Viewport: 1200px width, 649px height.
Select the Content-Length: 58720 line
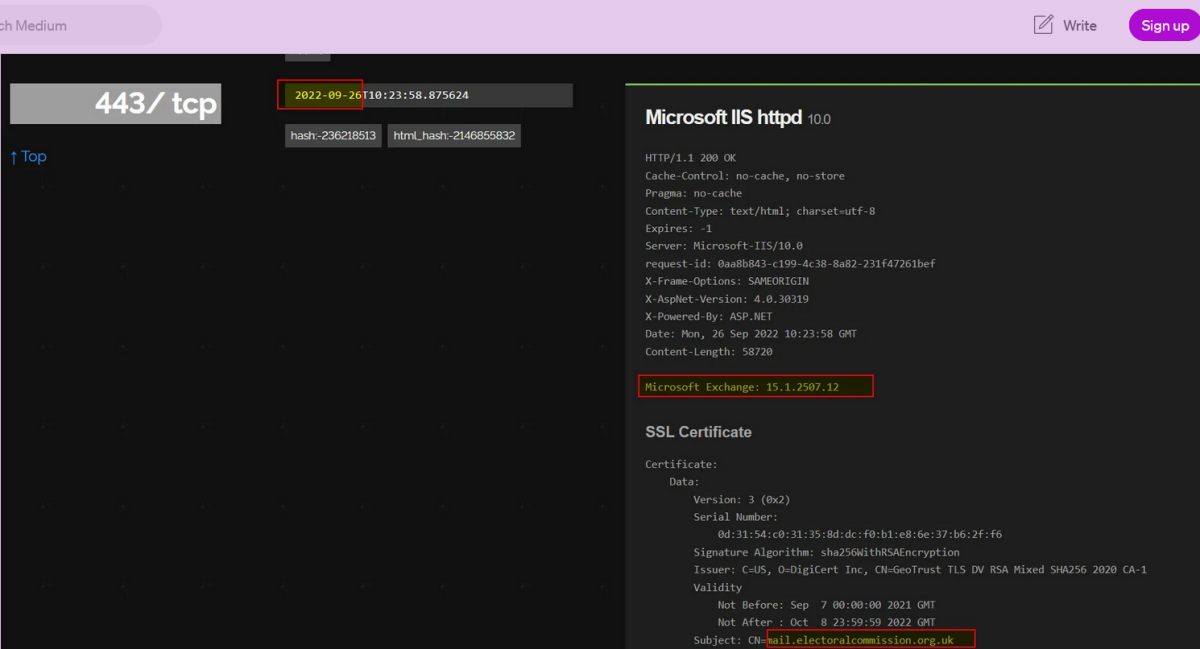click(x=709, y=352)
